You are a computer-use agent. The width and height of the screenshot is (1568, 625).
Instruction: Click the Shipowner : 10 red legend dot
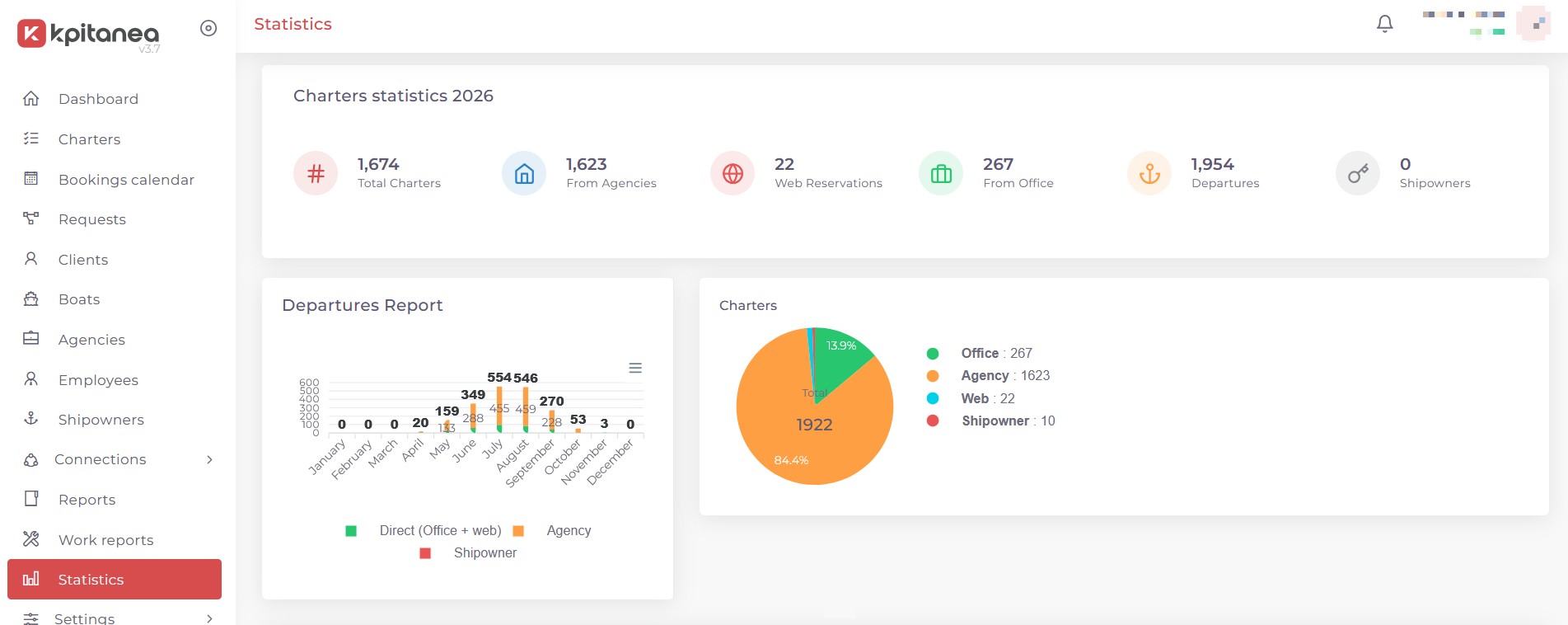(x=933, y=421)
